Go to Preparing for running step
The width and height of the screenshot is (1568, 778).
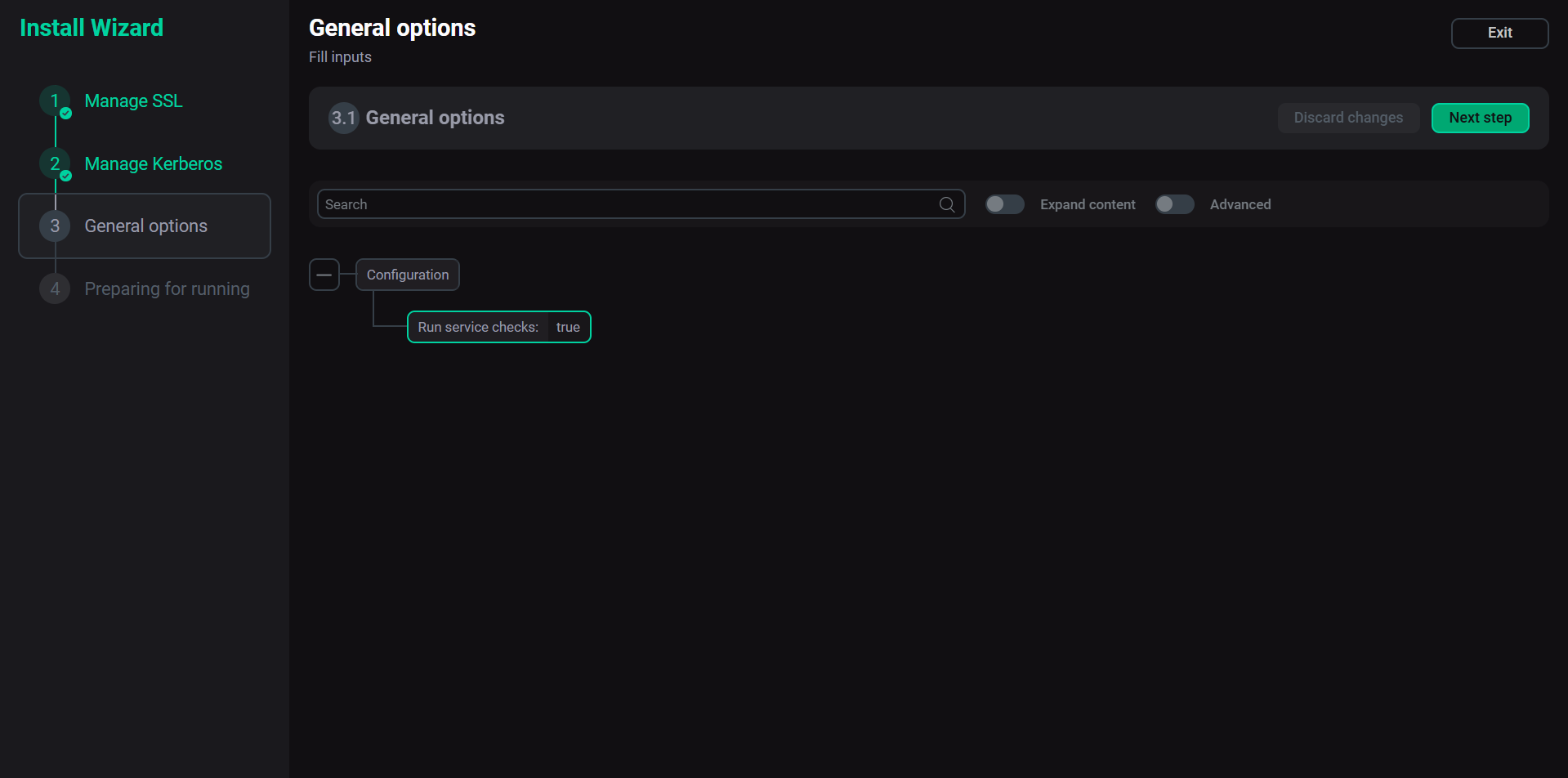click(x=167, y=288)
